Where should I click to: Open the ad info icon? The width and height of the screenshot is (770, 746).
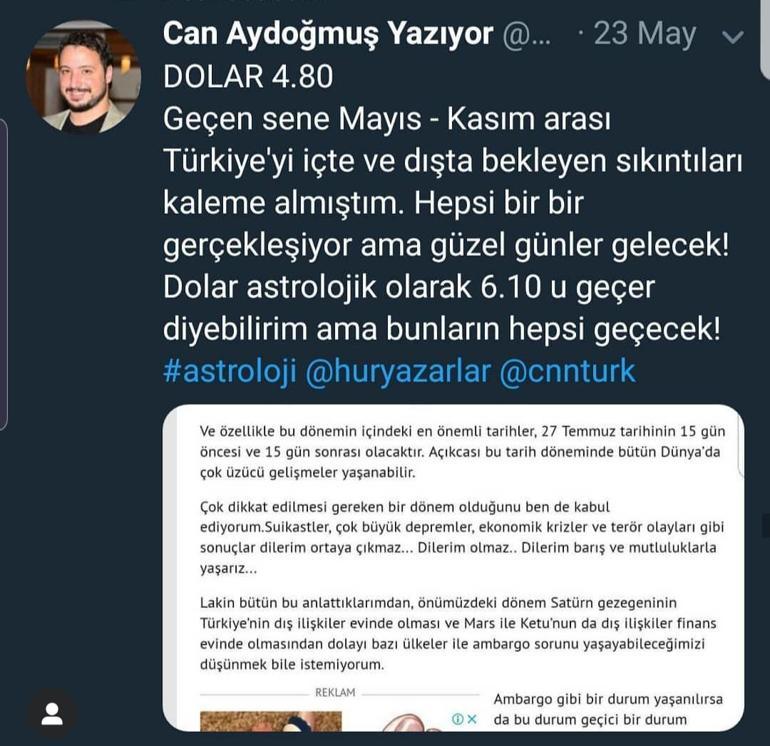coord(458,719)
